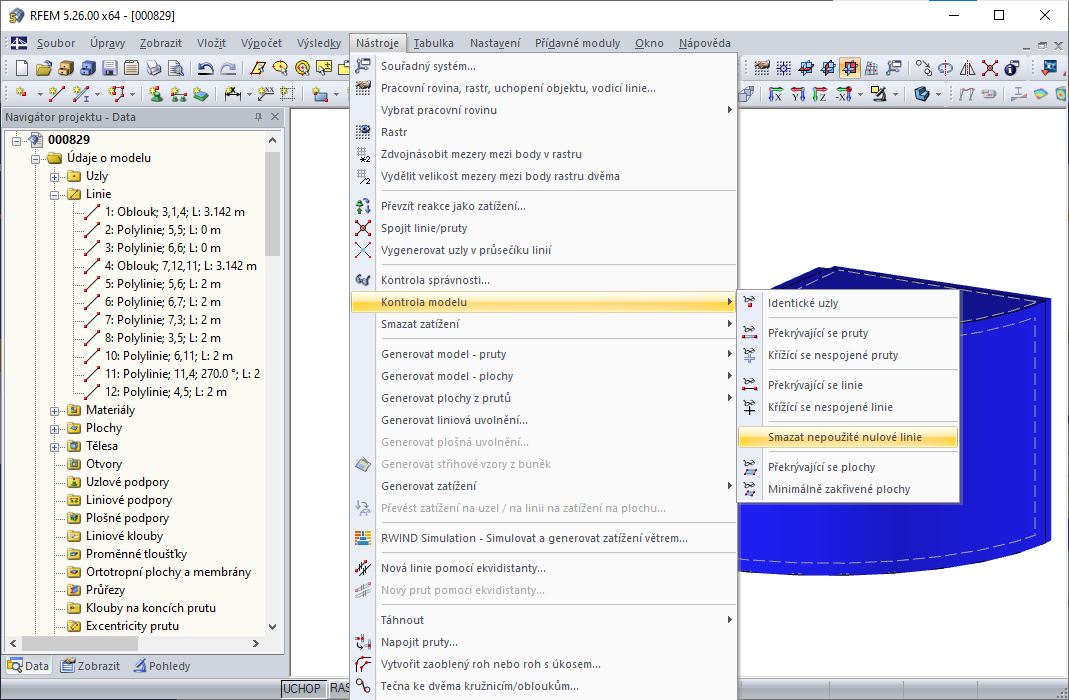Open the Výpočet menu

[261, 43]
